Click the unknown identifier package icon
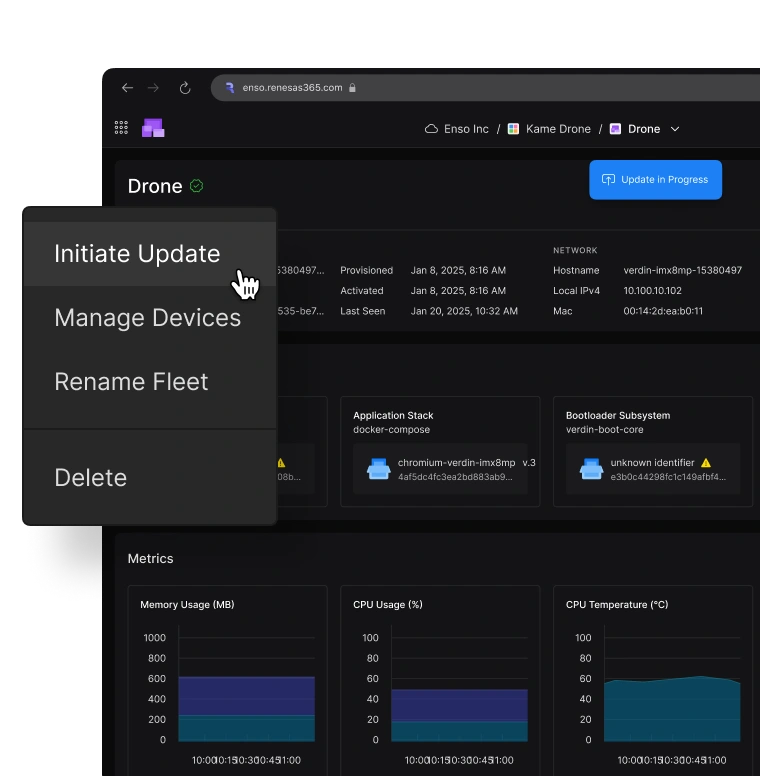 [592, 469]
